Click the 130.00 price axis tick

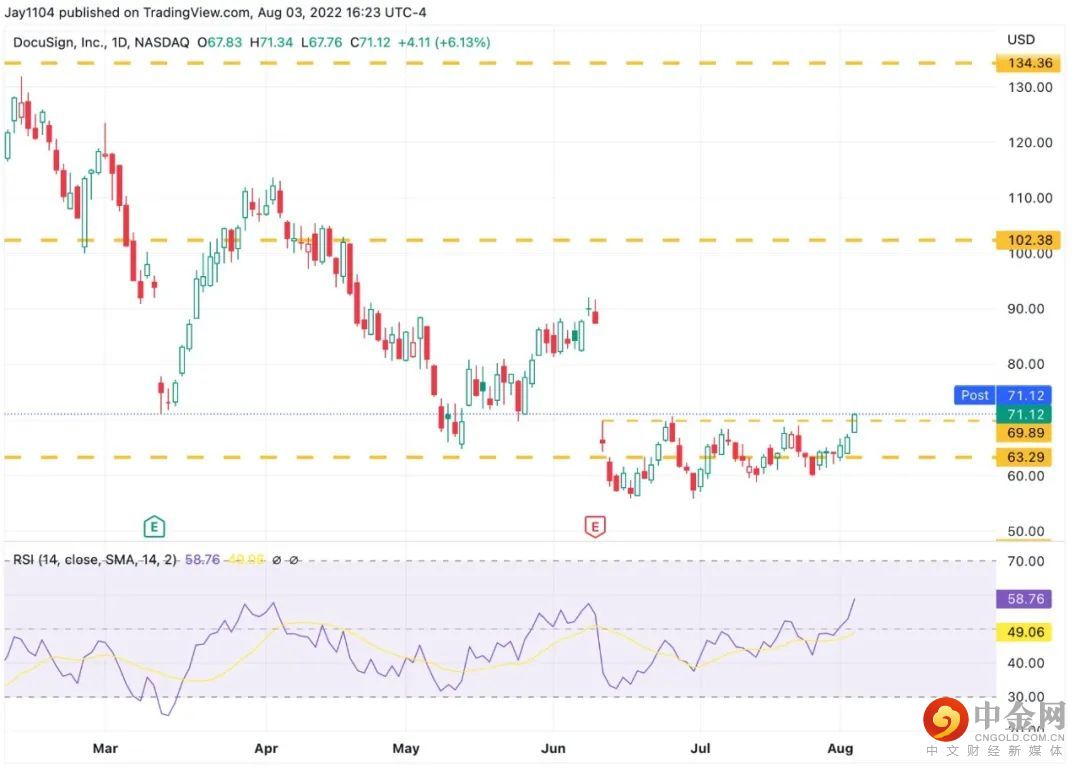click(1030, 88)
